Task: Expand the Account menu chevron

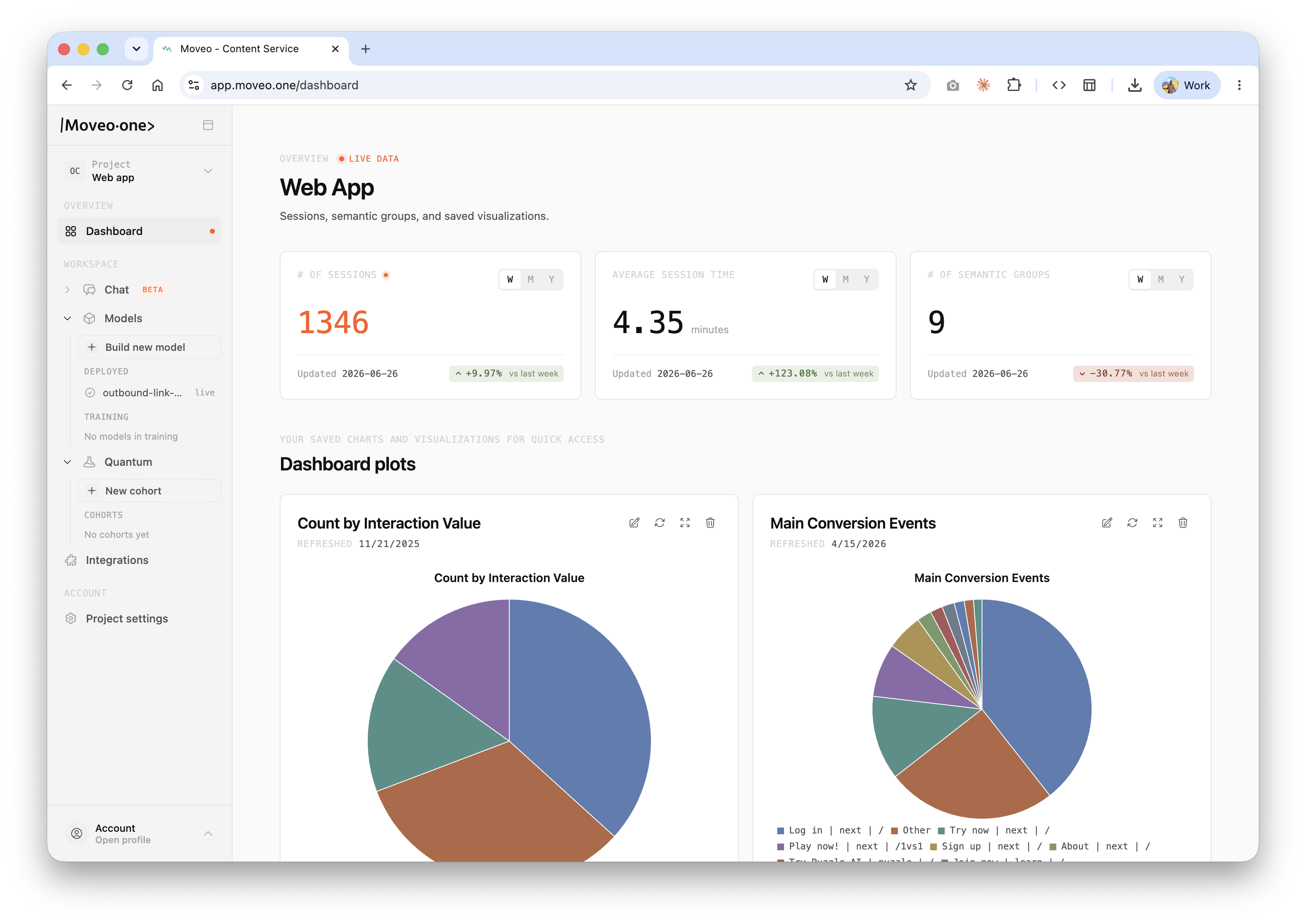Action: tap(208, 834)
